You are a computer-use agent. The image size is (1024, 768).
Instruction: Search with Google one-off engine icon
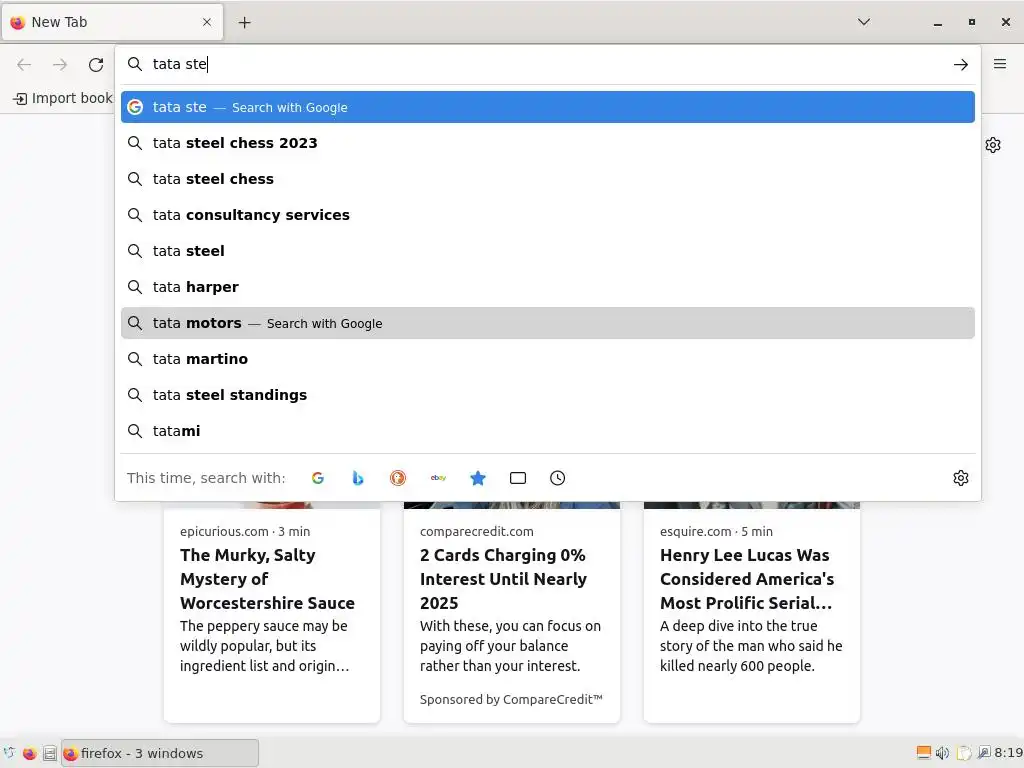pos(317,478)
